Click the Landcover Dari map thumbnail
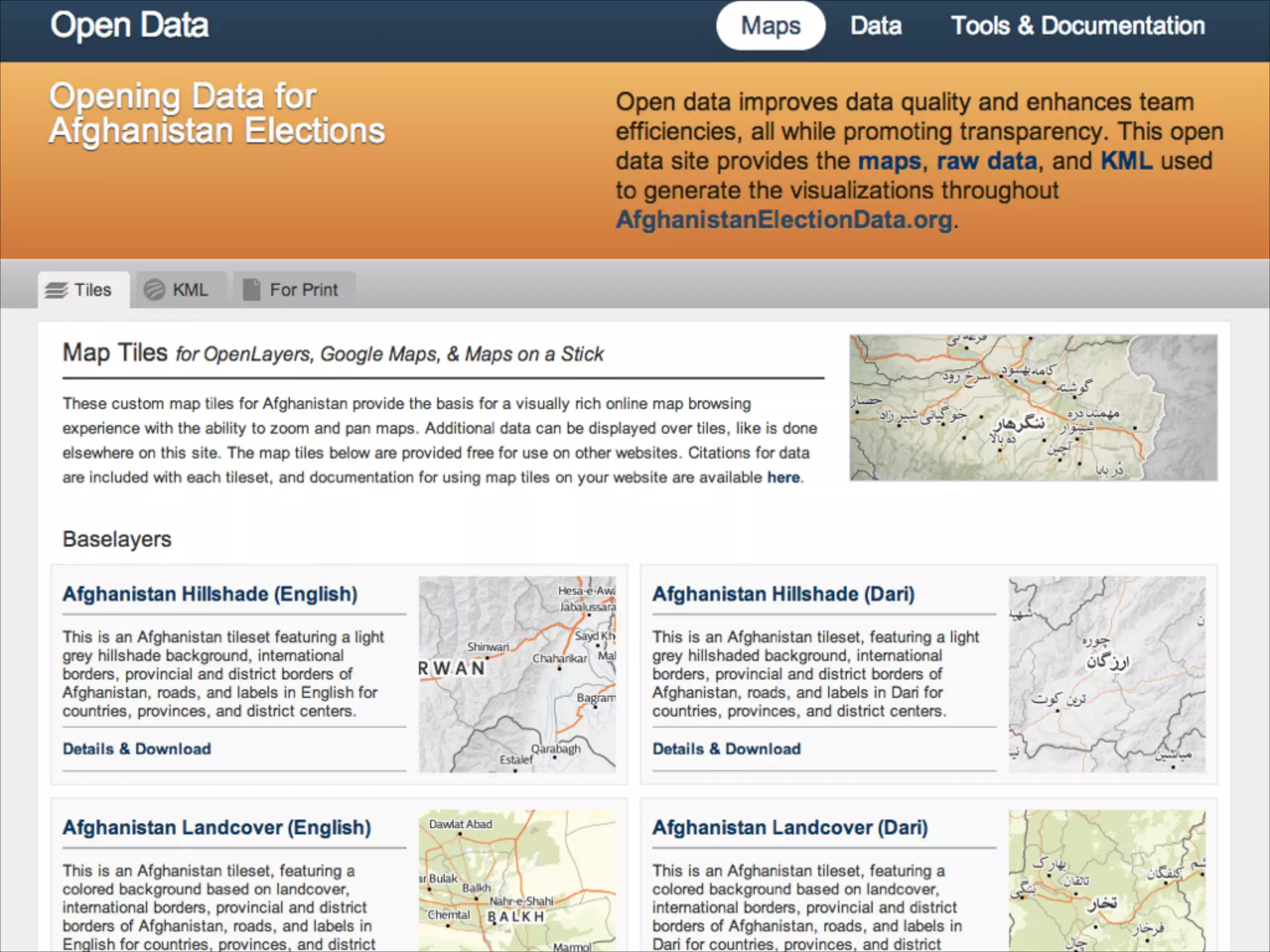Screen dimensions: 1270x952 1107,880
